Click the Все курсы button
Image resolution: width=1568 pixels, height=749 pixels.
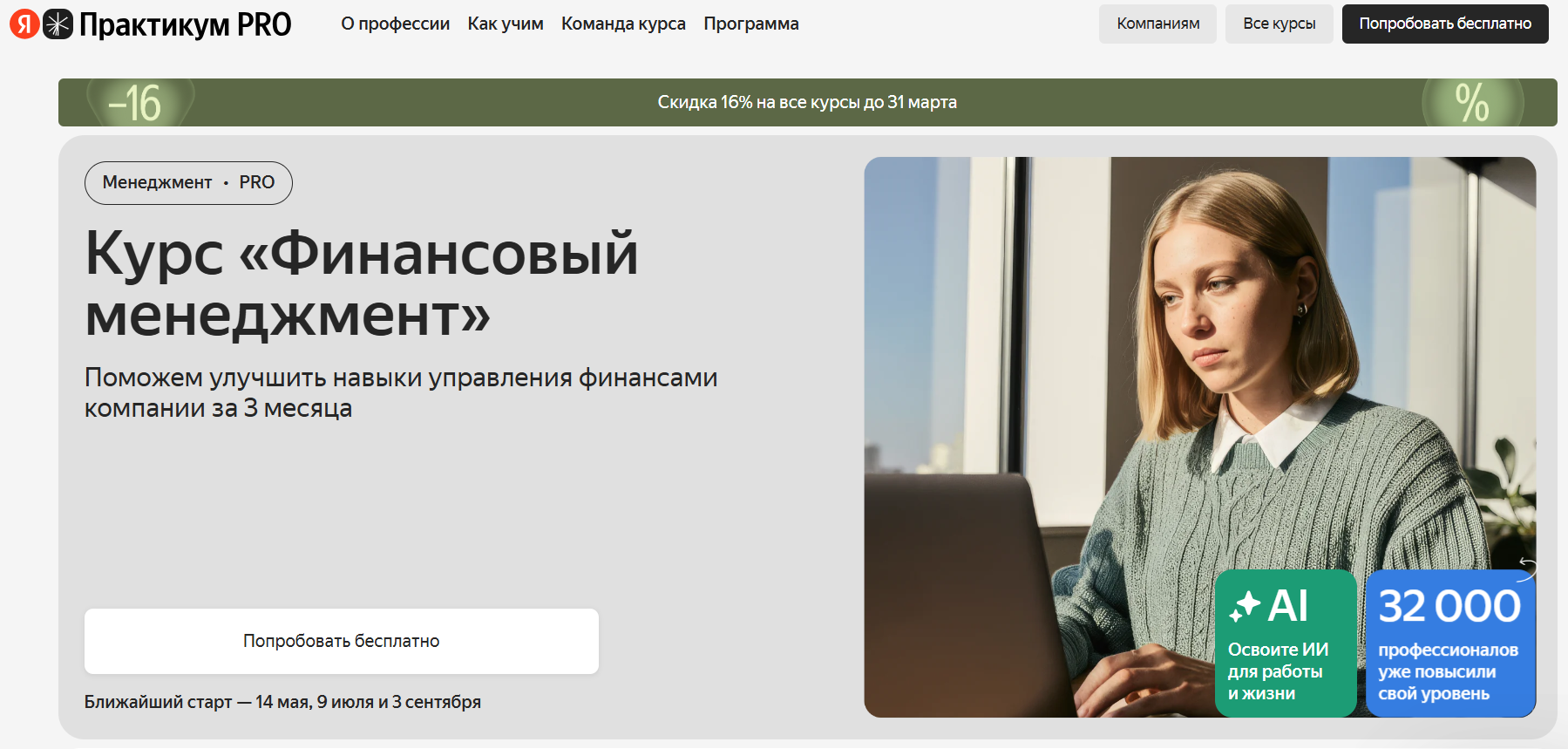click(1280, 24)
